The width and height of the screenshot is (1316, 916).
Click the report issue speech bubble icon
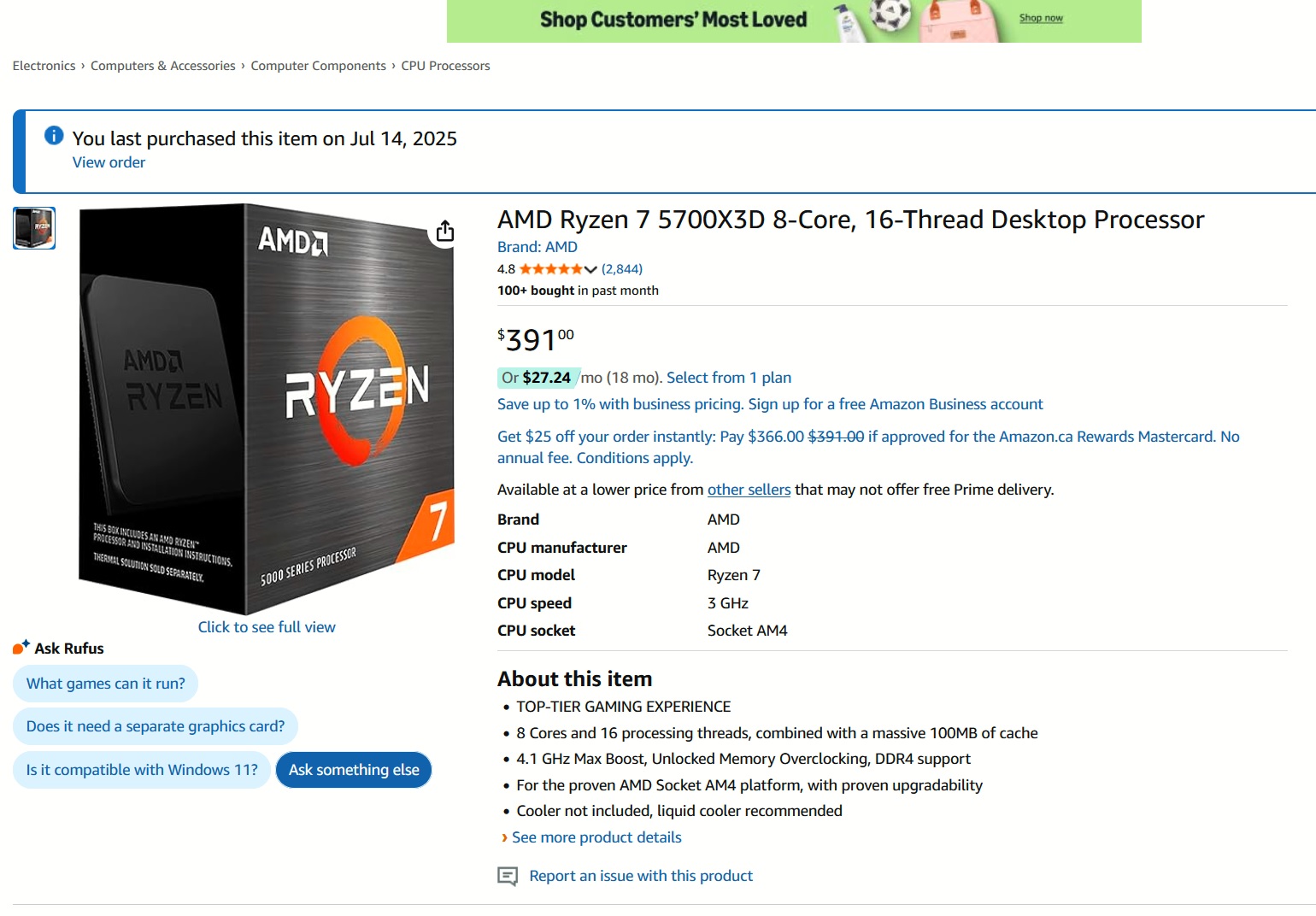[508, 876]
